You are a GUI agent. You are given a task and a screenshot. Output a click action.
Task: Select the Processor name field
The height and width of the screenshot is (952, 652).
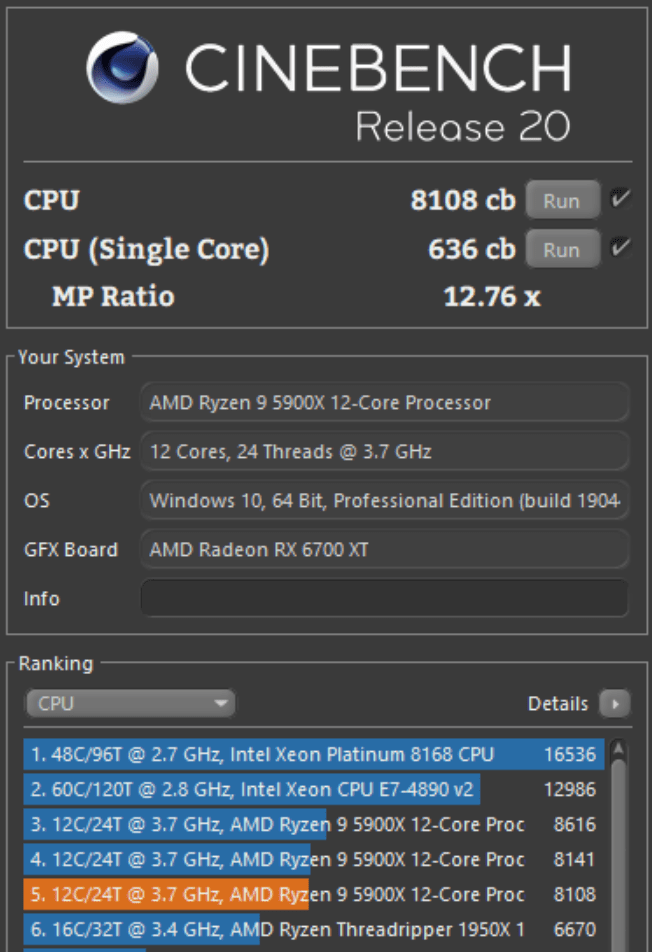385,403
